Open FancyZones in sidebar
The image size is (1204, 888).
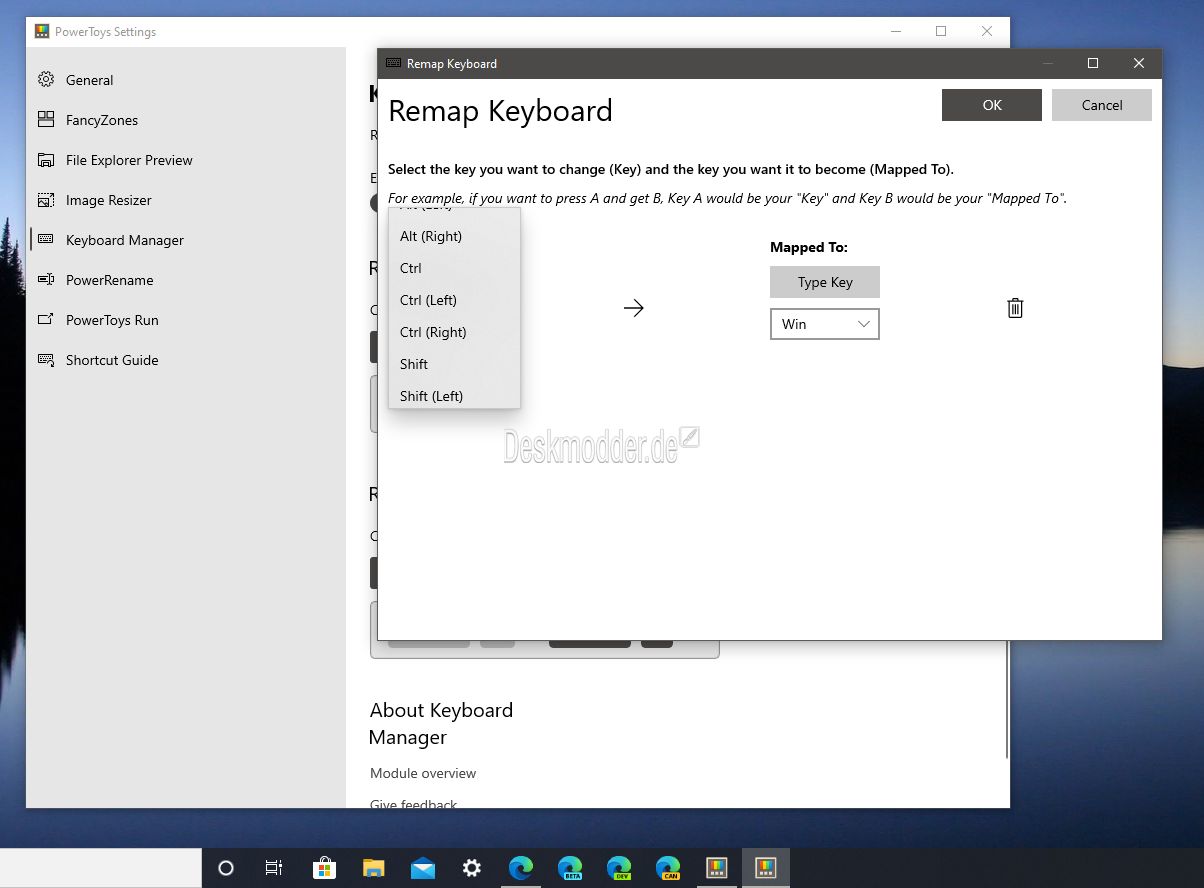[102, 120]
